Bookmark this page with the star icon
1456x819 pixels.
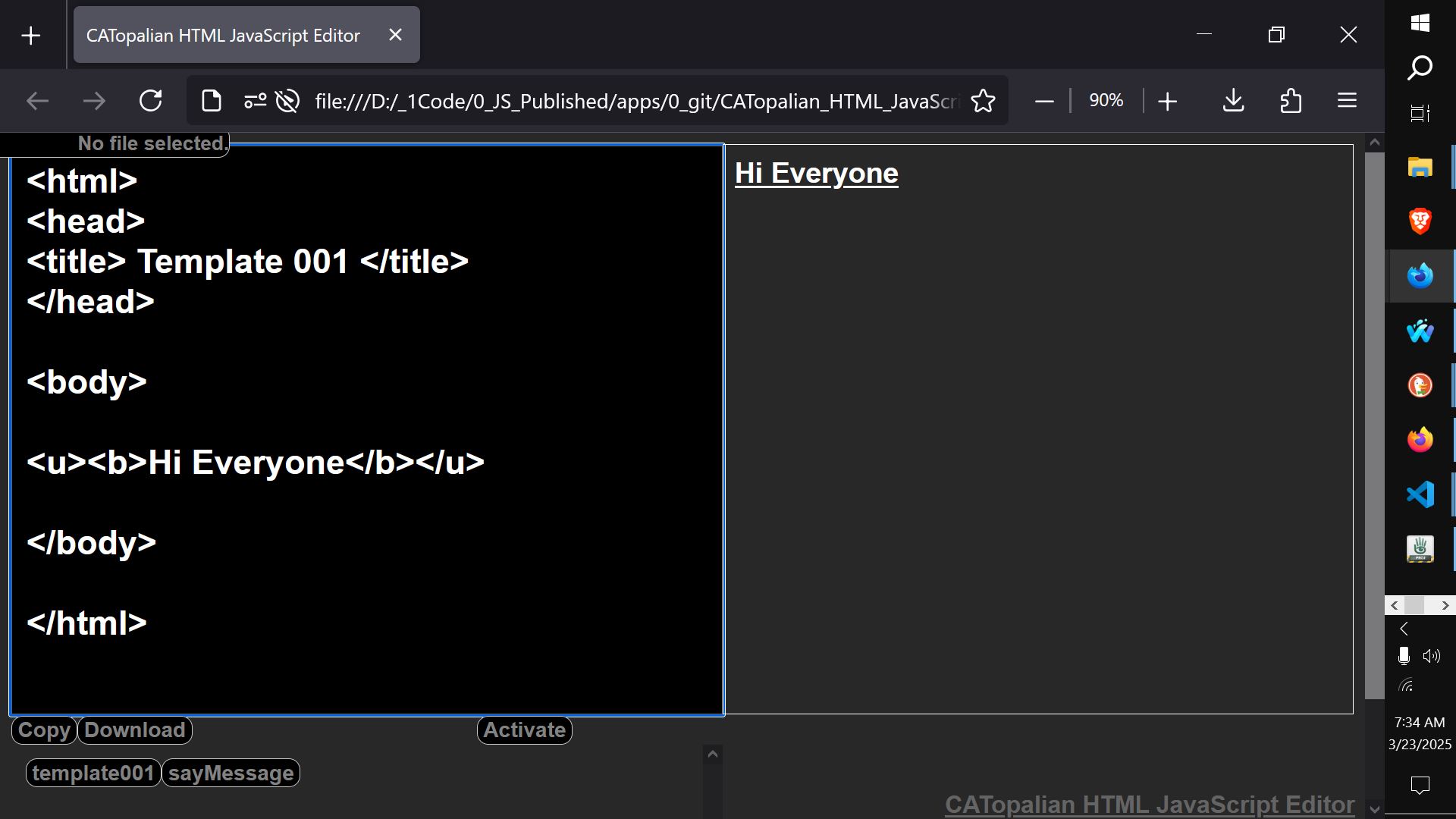click(983, 101)
